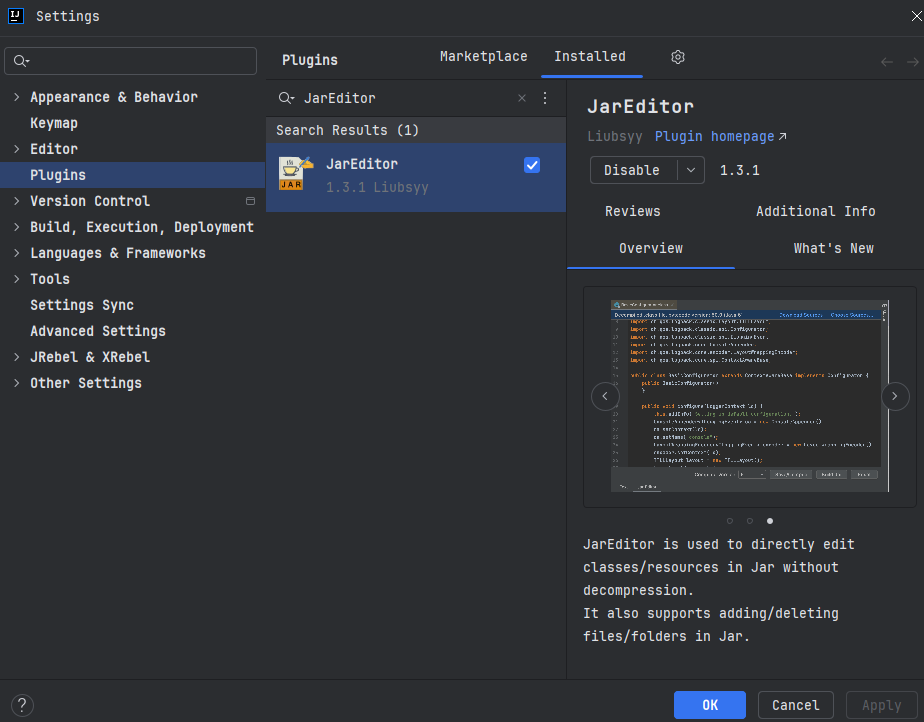This screenshot has height=722, width=924.
Task: Clear the JarEditor plugin search text
Action: pos(521,98)
